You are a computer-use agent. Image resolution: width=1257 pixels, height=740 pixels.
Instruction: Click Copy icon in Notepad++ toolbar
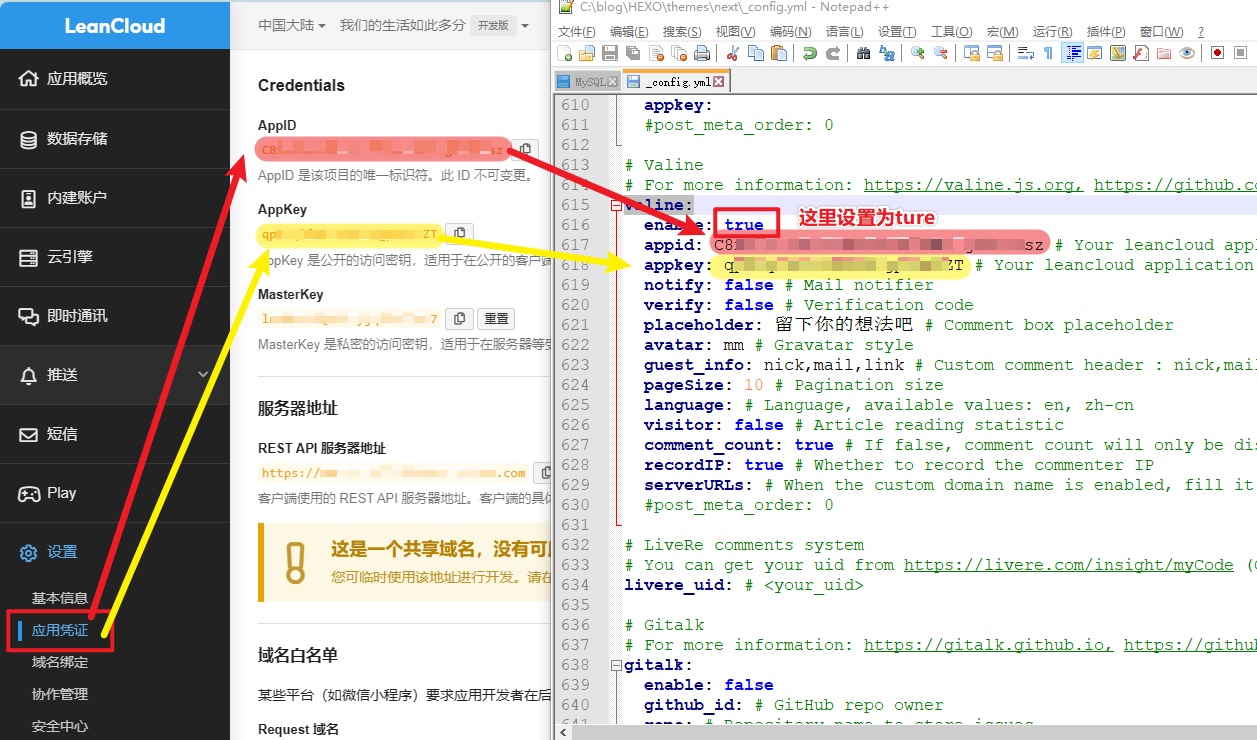click(755, 52)
